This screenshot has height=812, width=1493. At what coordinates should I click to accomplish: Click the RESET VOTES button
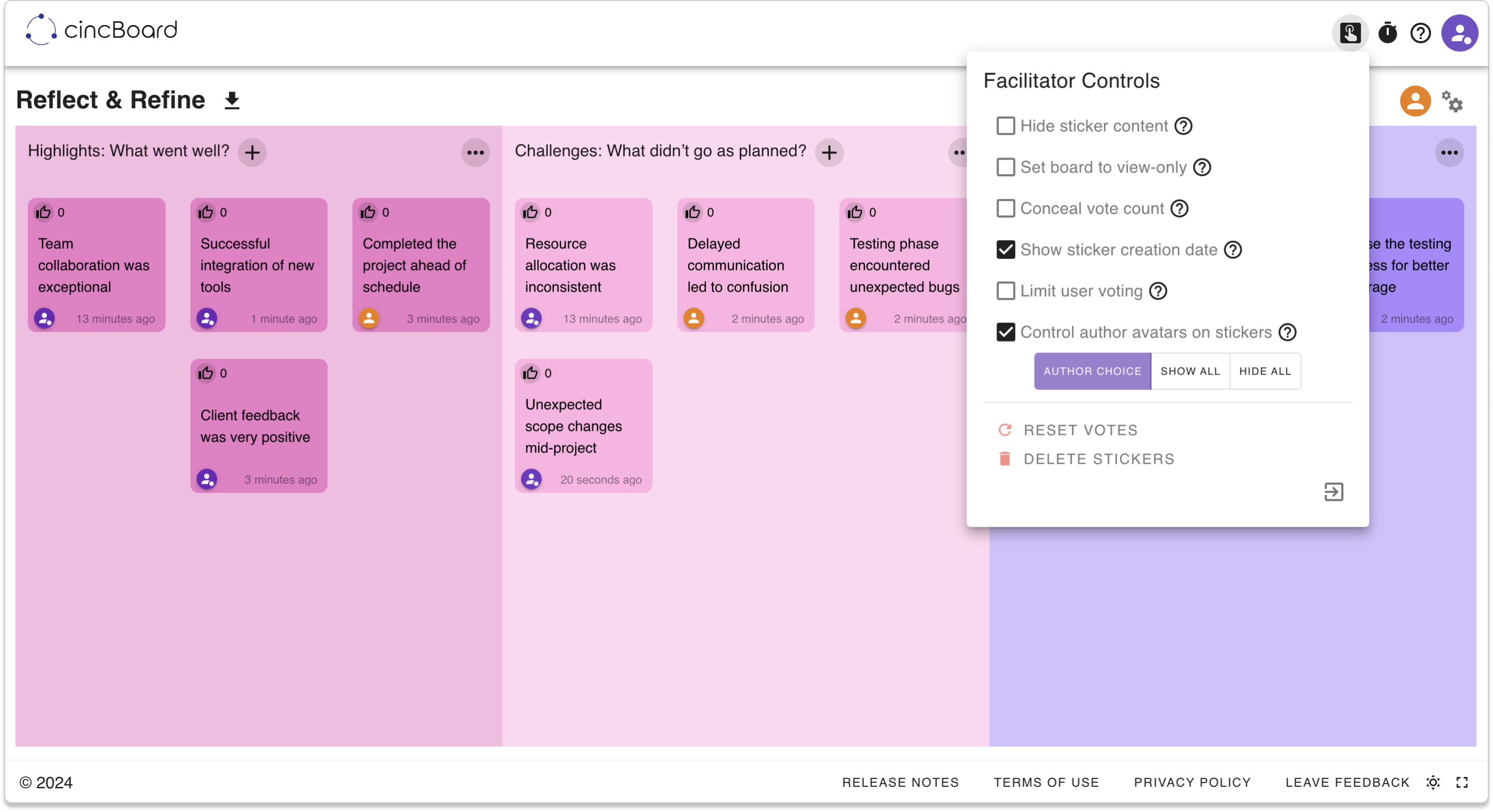click(x=1080, y=430)
